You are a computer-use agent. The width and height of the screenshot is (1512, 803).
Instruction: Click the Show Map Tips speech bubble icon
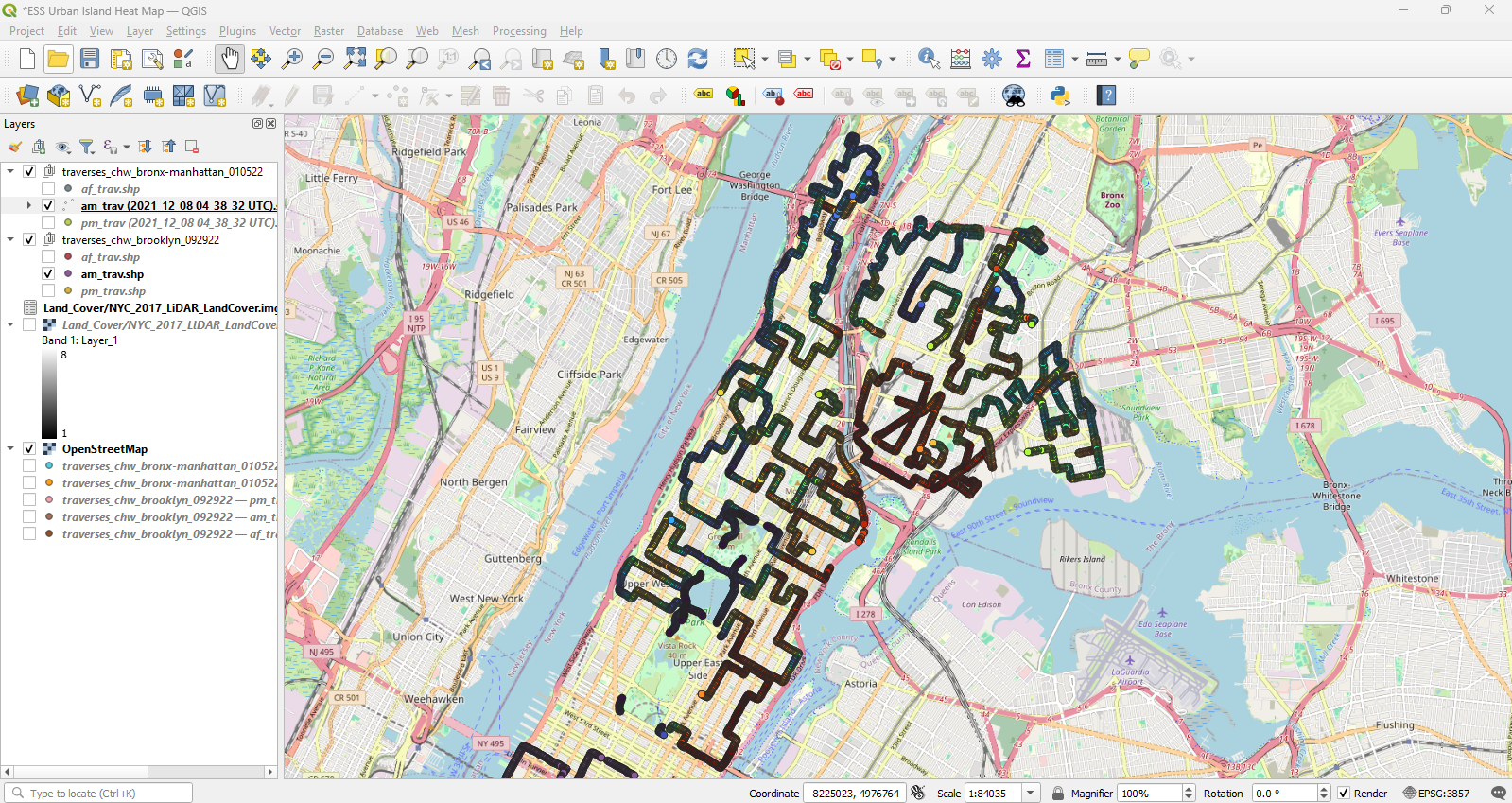tap(1139, 59)
